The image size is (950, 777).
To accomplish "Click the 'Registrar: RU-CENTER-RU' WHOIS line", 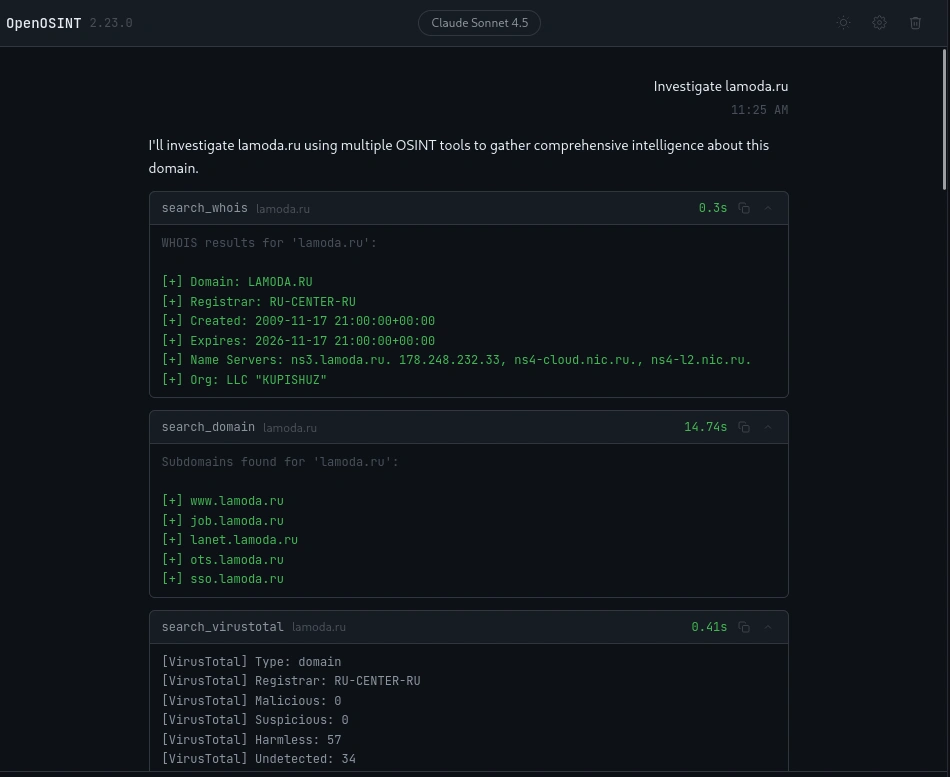I will point(259,301).
